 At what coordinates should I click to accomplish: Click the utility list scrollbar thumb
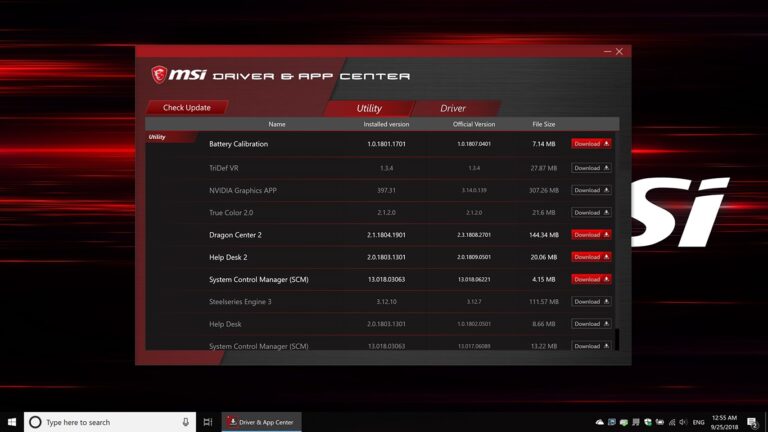click(617, 339)
